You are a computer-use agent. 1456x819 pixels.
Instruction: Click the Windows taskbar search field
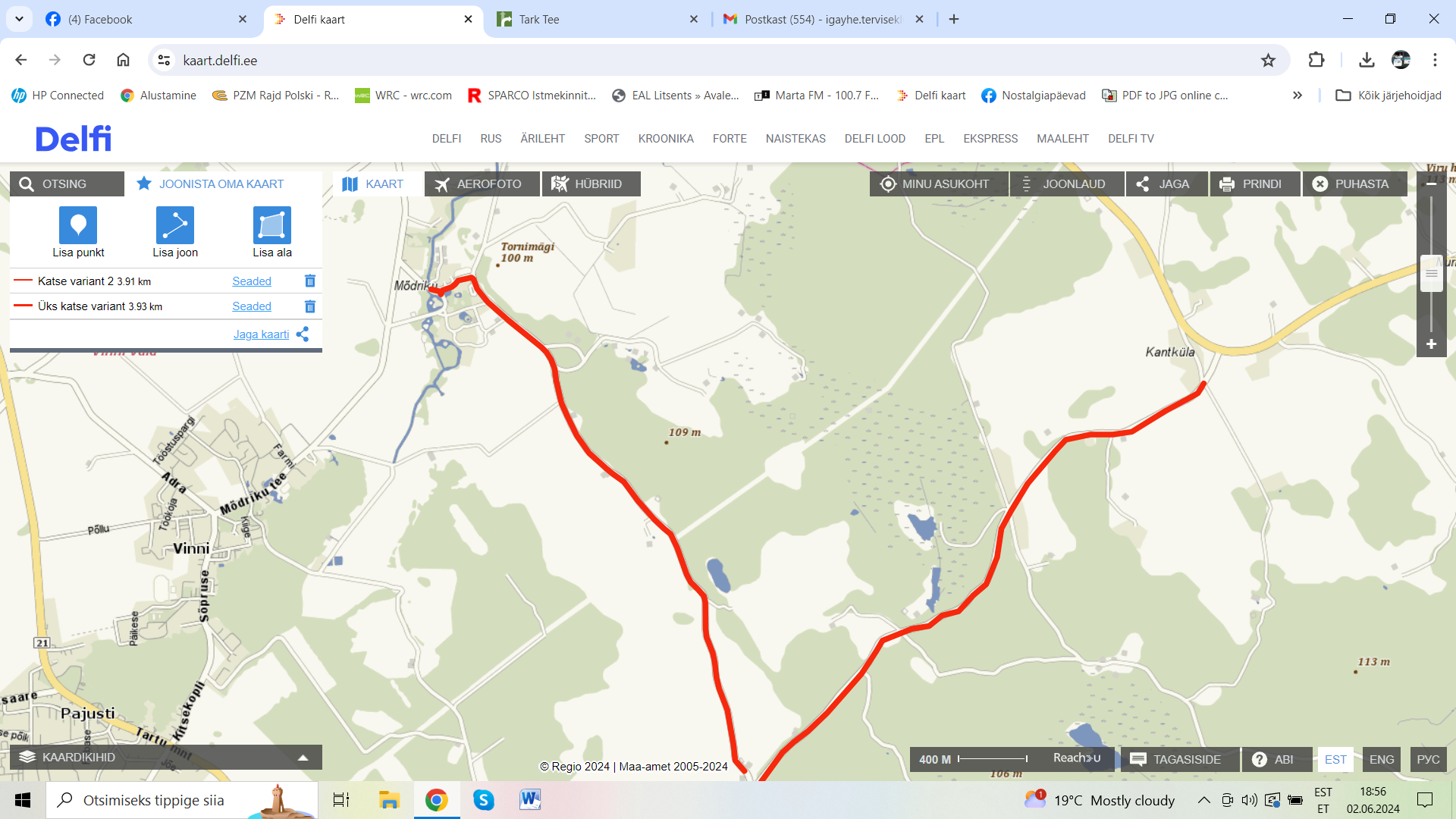182,800
